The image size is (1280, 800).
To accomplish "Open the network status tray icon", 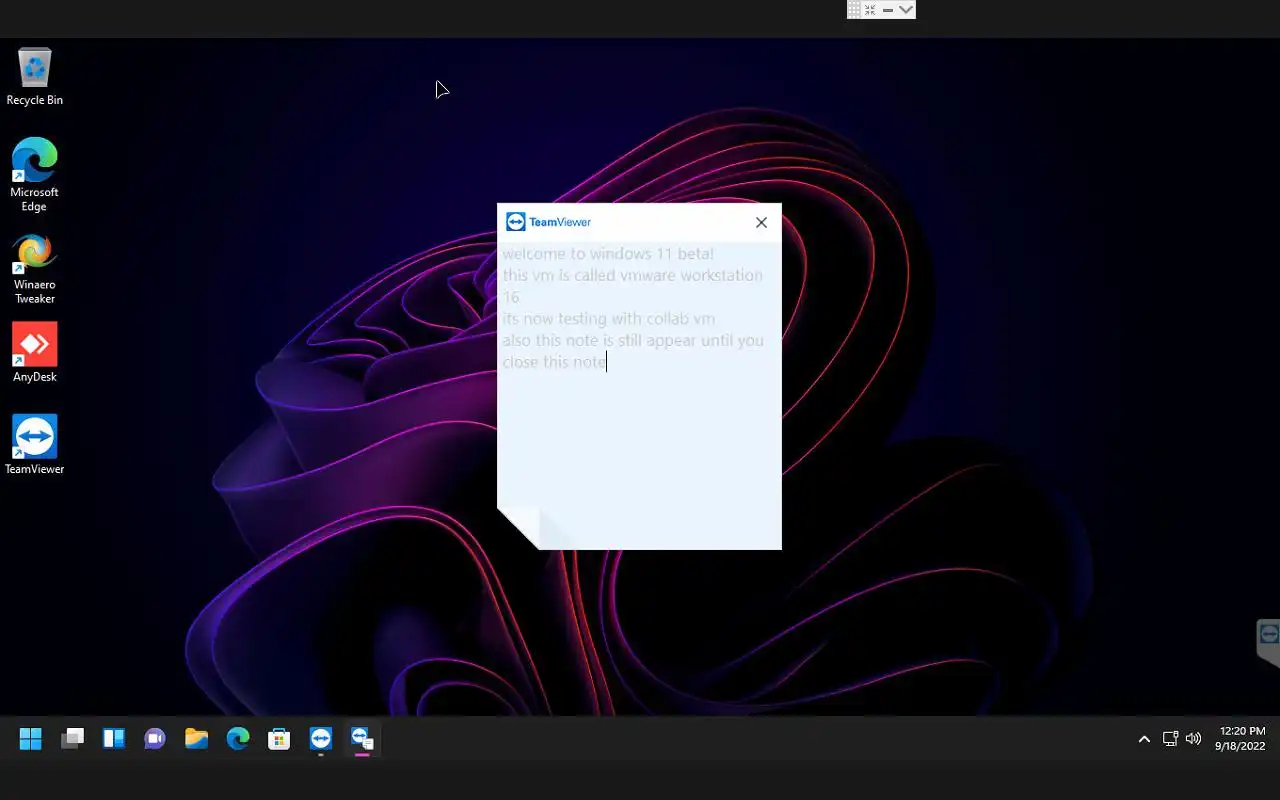I will [1170, 739].
